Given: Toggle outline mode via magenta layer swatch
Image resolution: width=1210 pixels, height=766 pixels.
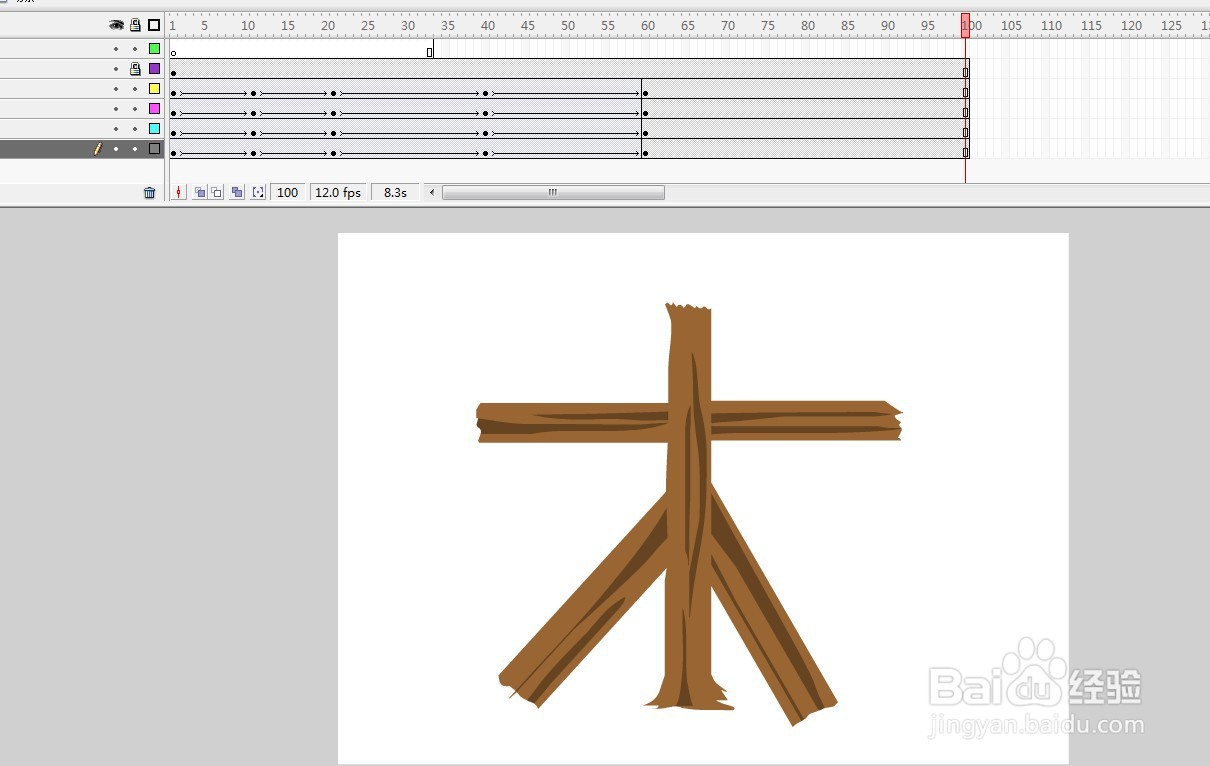Looking at the screenshot, I should click(154, 108).
